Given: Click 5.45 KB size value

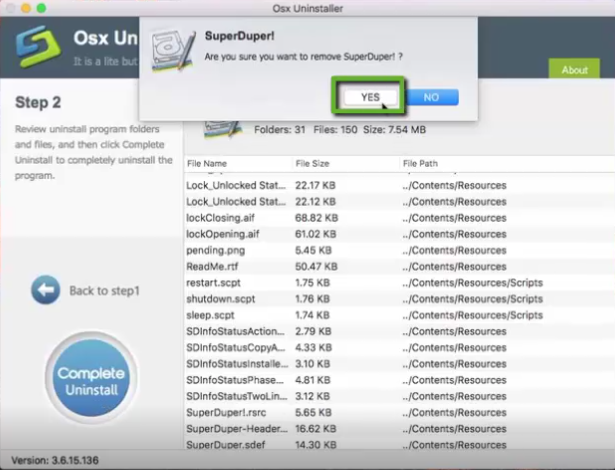Looking at the screenshot, I should tap(313, 250).
